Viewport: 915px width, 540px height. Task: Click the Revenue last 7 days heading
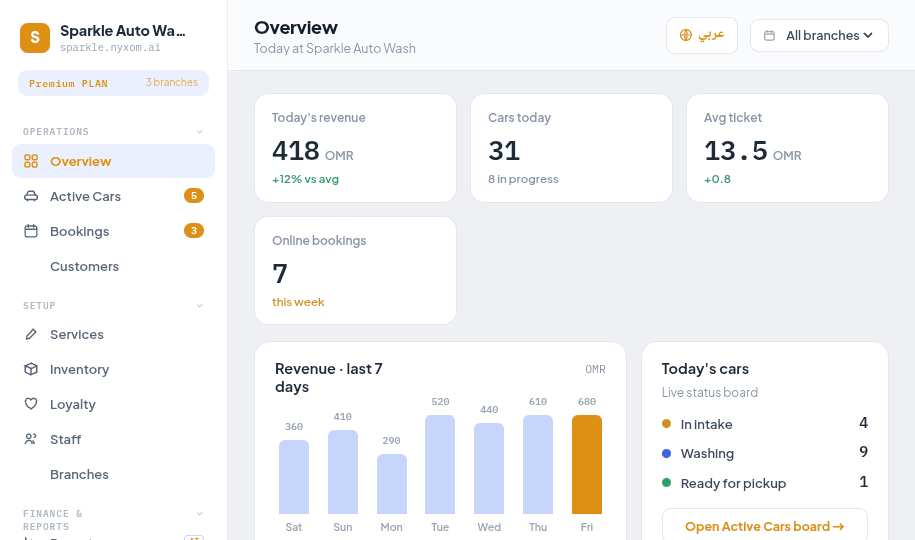329,378
